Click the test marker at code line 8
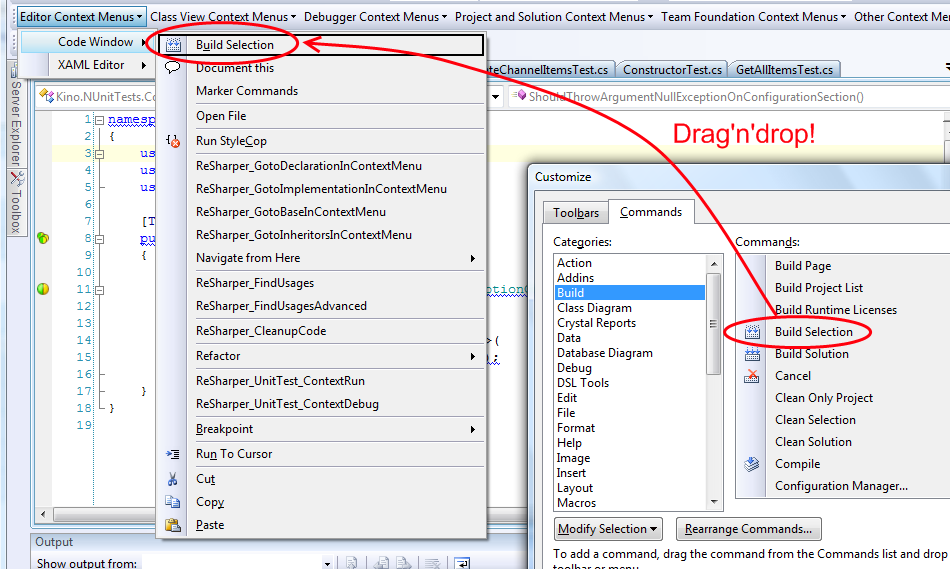Image resolution: width=950 pixels, height=569 pixels. tap(43, 238)
